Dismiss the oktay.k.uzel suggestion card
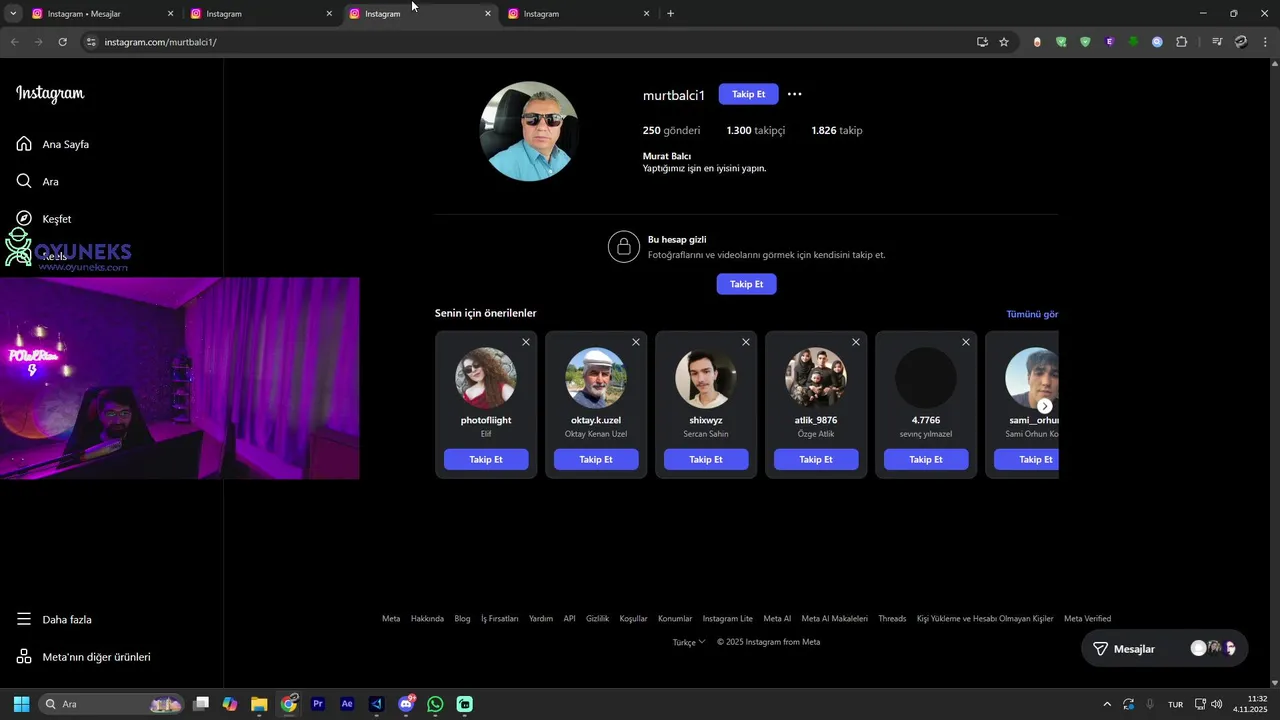The image size is (1280, 720). (636, 342)
